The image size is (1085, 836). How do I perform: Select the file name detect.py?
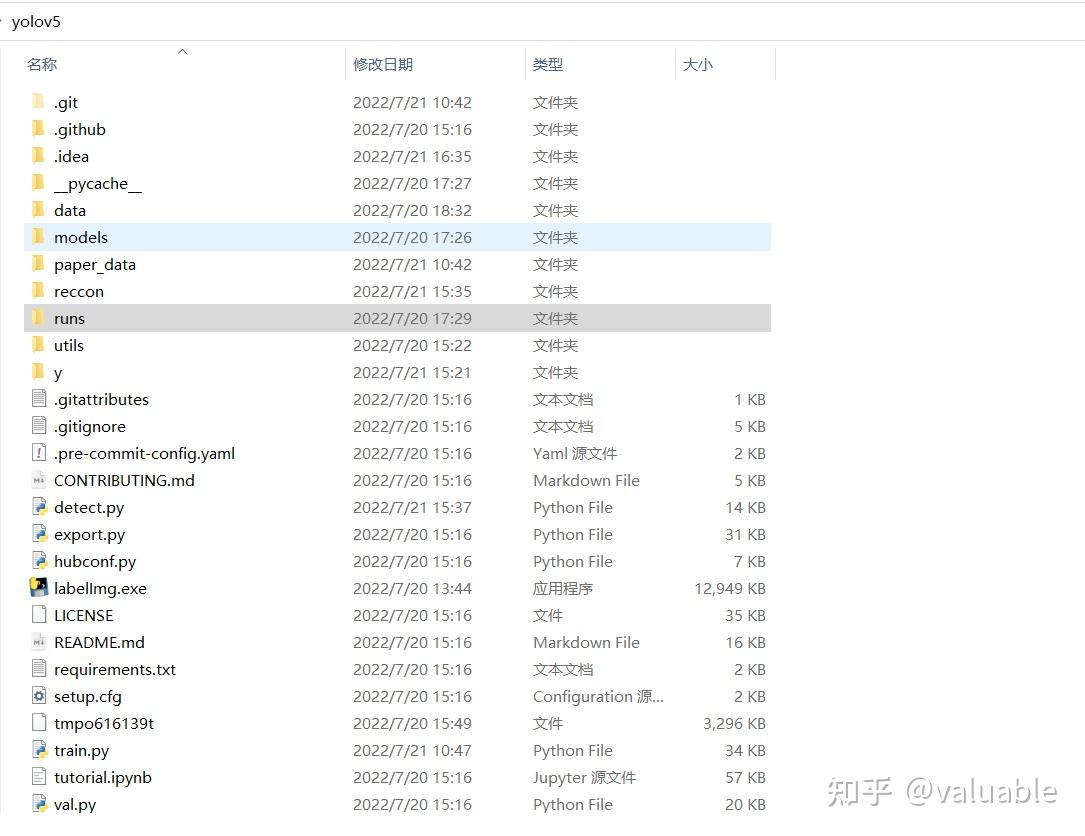point(89,507)
